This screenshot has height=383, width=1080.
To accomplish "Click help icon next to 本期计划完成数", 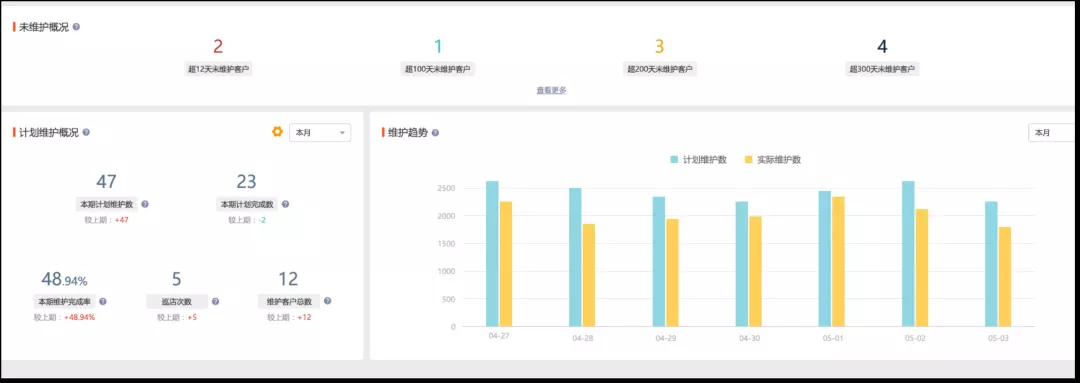I will pyautogui.click(x=285, y=205).
